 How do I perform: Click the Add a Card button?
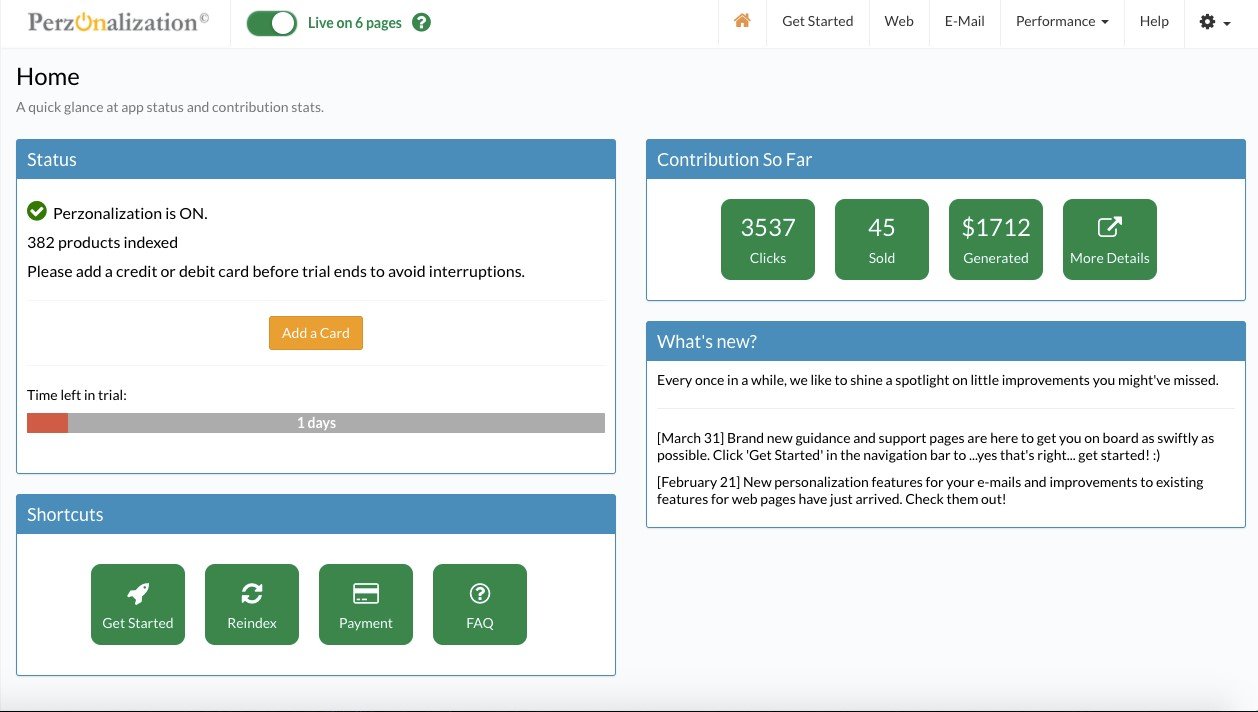point(316,333)
